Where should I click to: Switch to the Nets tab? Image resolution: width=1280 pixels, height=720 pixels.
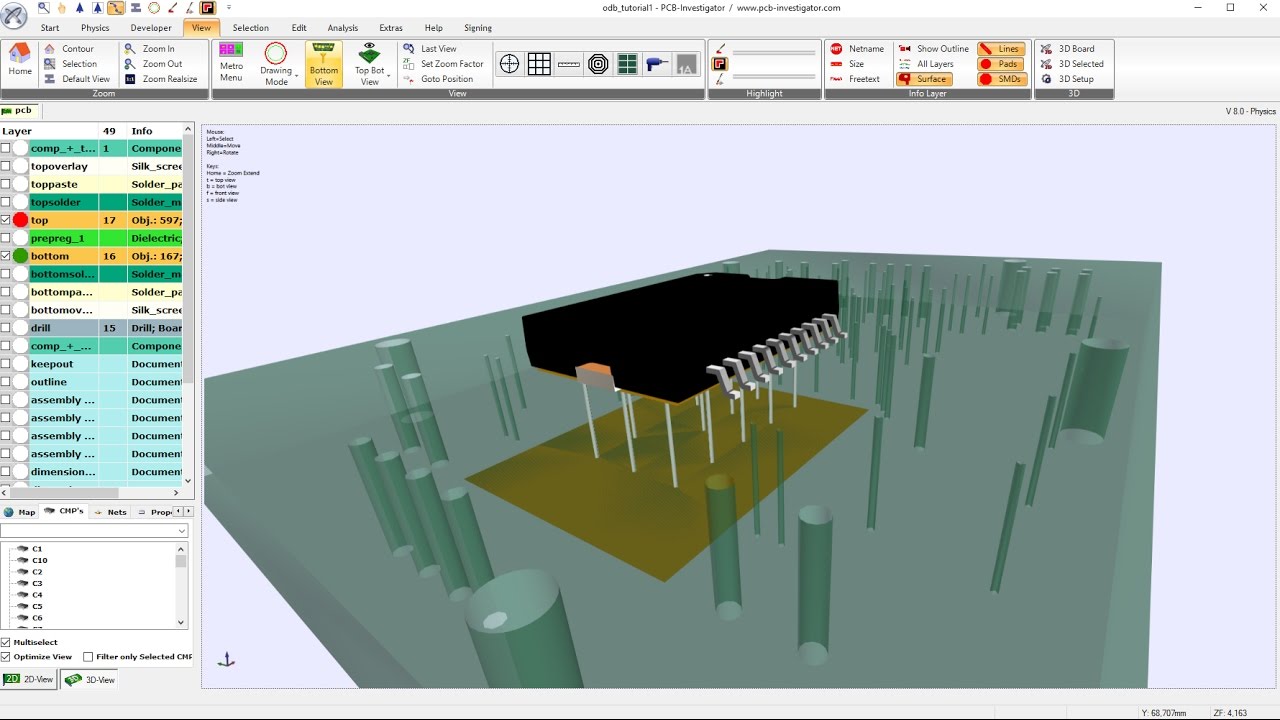point(112,512)
